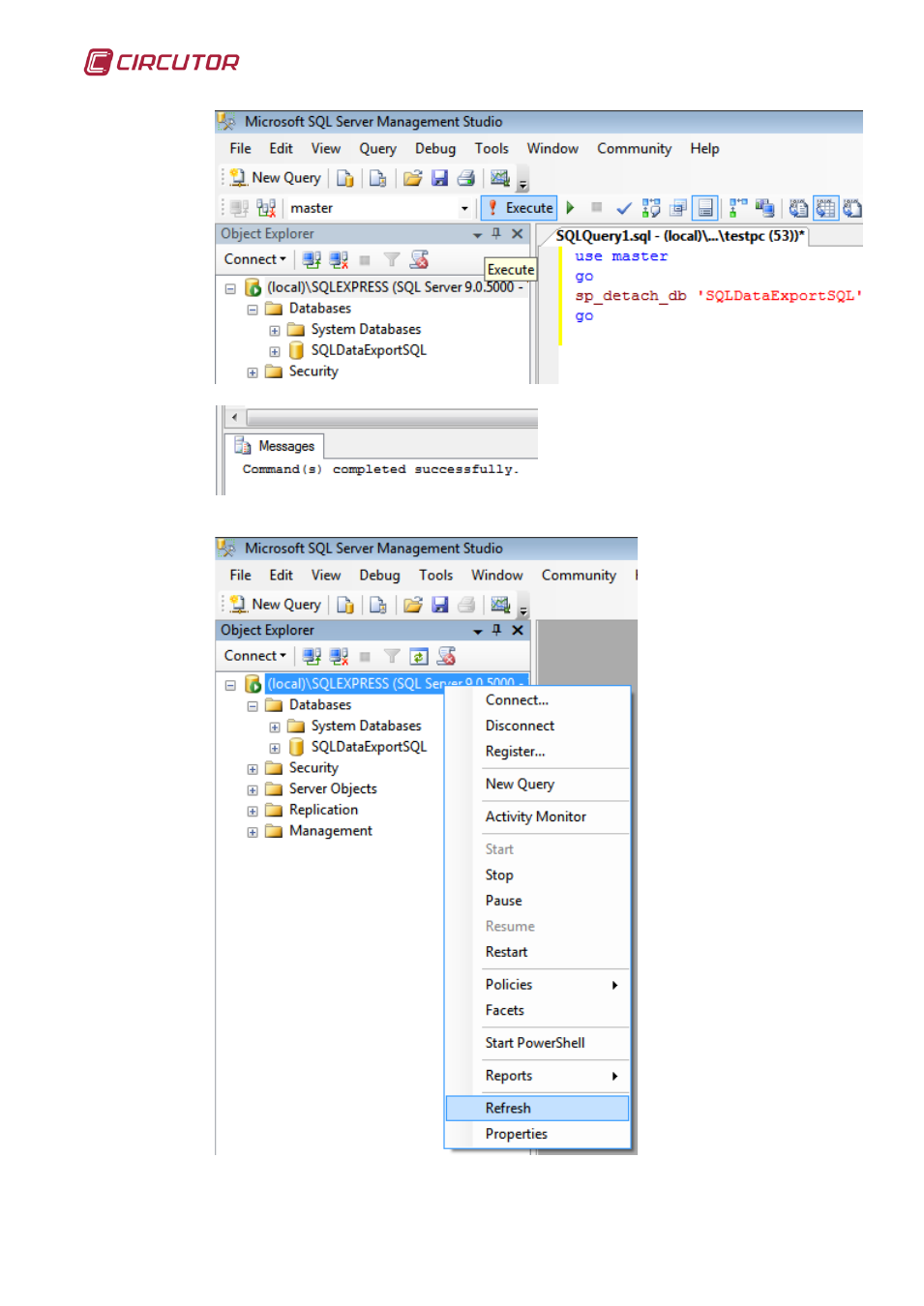This screenshot has width=924, height=1306.
Task: Click the Change Connection icon beside master
Action: 266,208
